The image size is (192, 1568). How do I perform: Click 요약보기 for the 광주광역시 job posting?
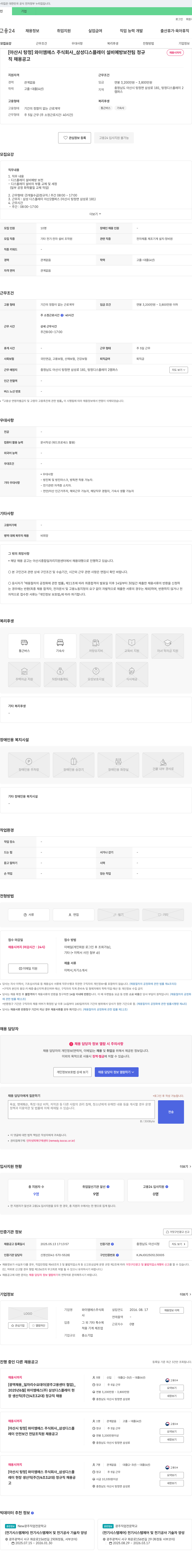(x=172, y=1388)
